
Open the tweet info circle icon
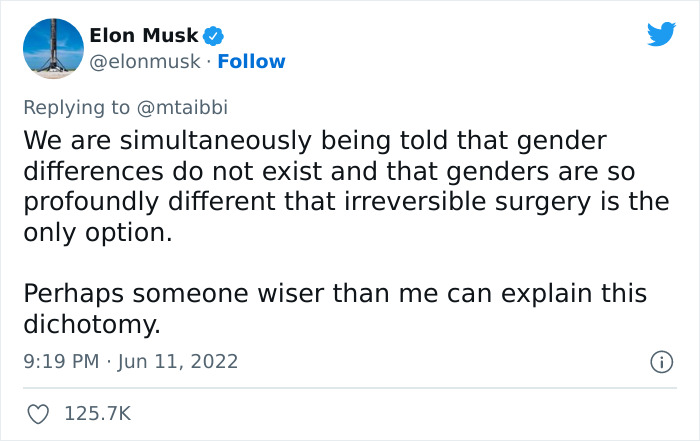click(660, 361)
